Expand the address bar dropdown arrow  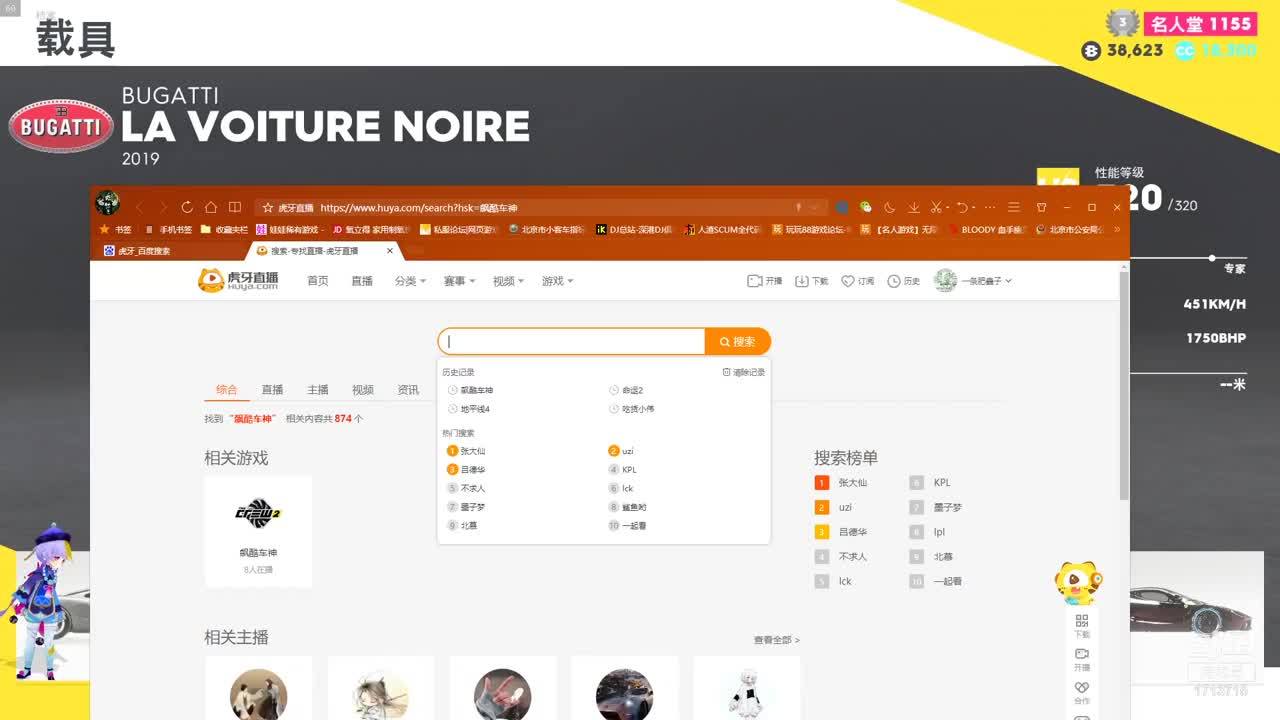coord(815,208)
